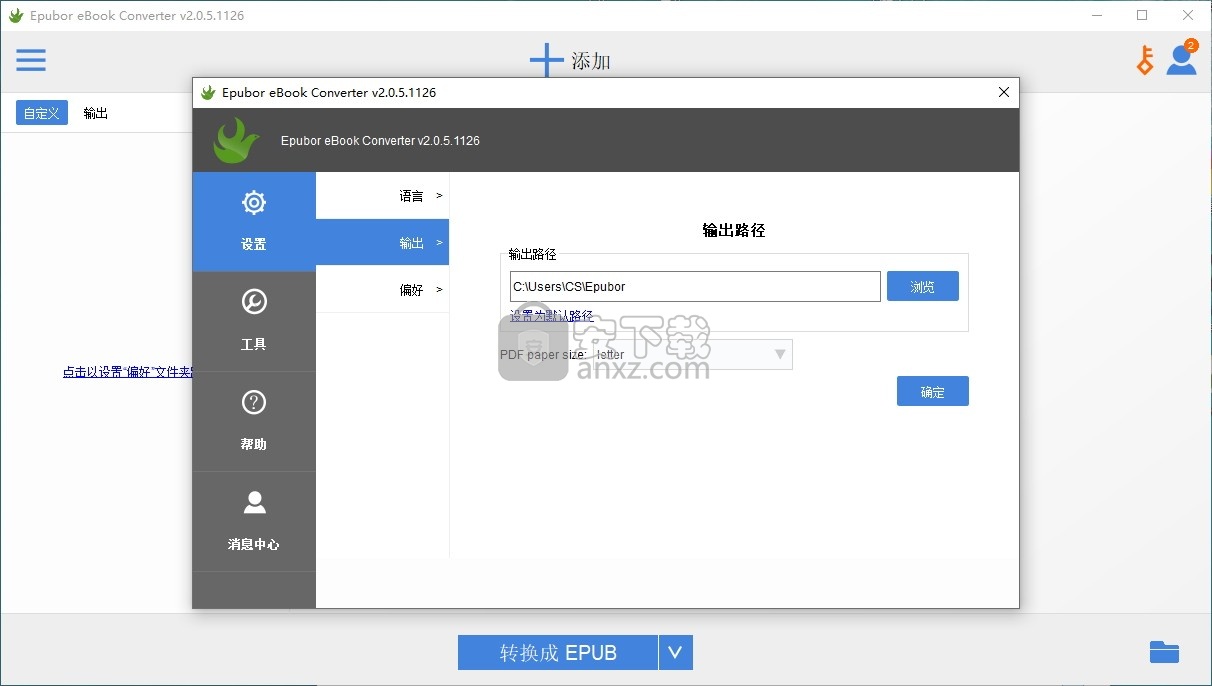The height and width of the screenshot is (686, 1212).
Task: Click the 转换成 EPUB button
Action: [558, 652]
